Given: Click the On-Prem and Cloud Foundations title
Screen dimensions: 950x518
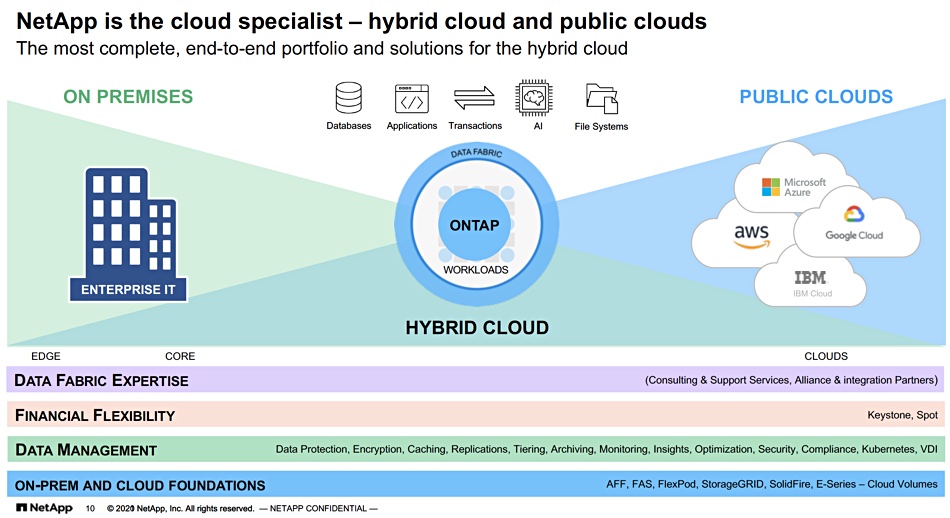Looking at the screenshot, I should pyautogui.click(x=140, y=485).
